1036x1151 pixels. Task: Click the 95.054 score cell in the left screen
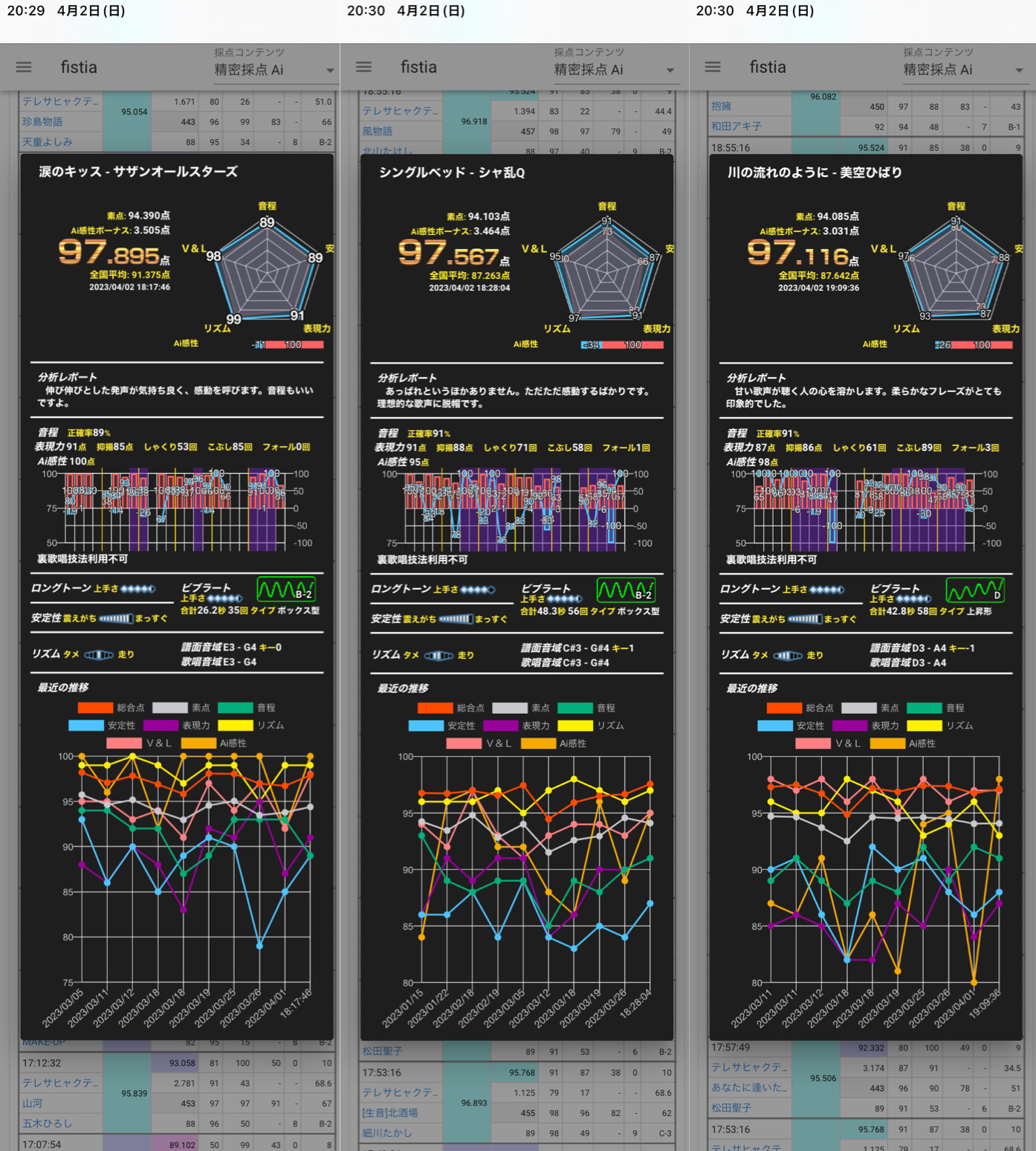coord(135,112)
